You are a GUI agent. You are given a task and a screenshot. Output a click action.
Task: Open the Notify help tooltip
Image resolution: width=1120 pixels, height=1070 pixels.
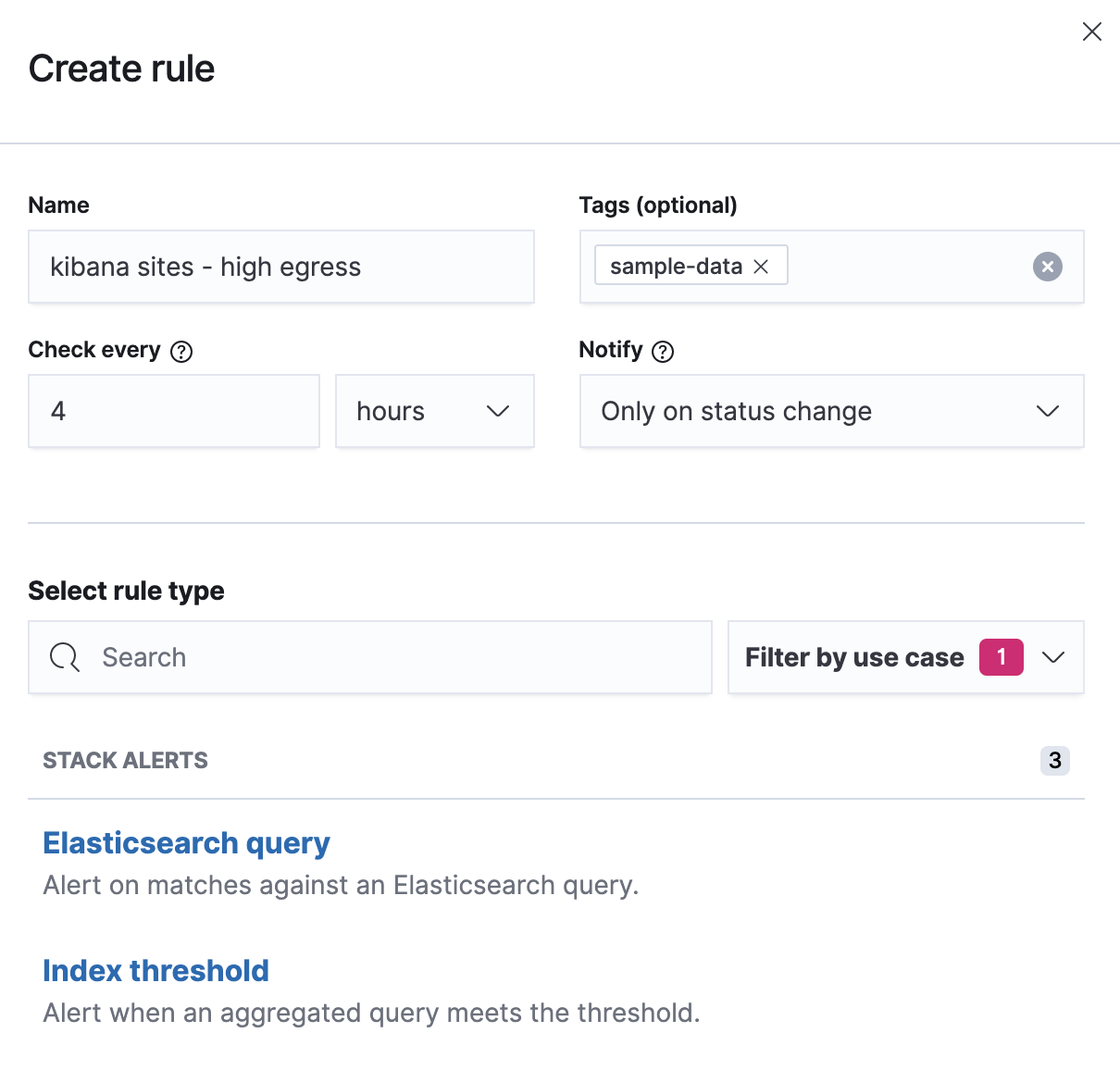click(x=661, y=351)
